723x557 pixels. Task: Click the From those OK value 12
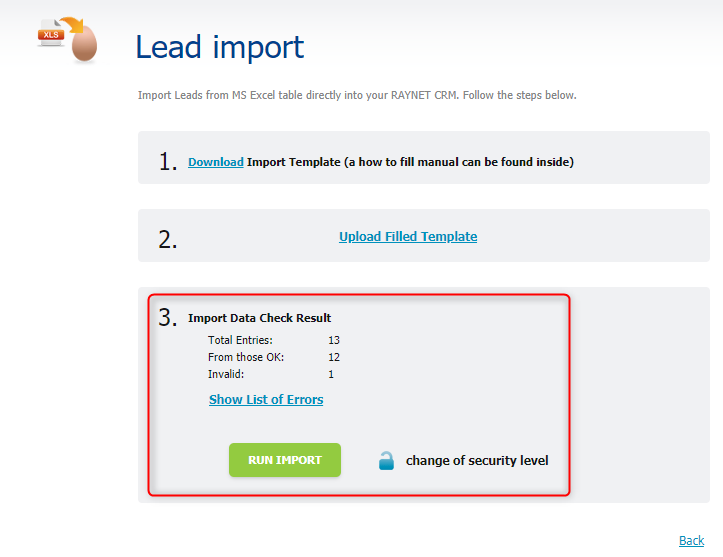[x=334, y=357]
